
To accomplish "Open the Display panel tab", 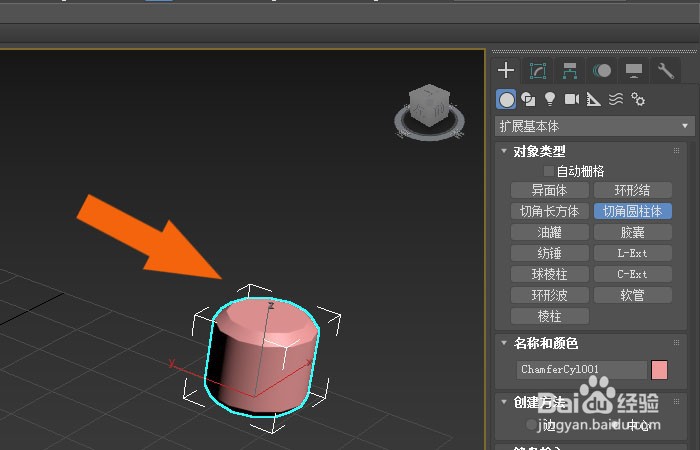I will [x=633, y=71].
